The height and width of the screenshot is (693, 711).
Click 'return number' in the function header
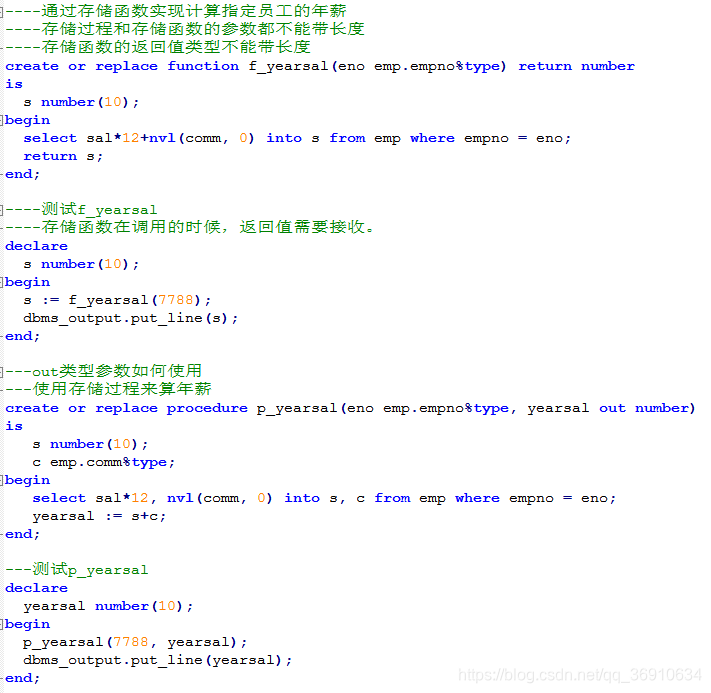coord(576,66)
